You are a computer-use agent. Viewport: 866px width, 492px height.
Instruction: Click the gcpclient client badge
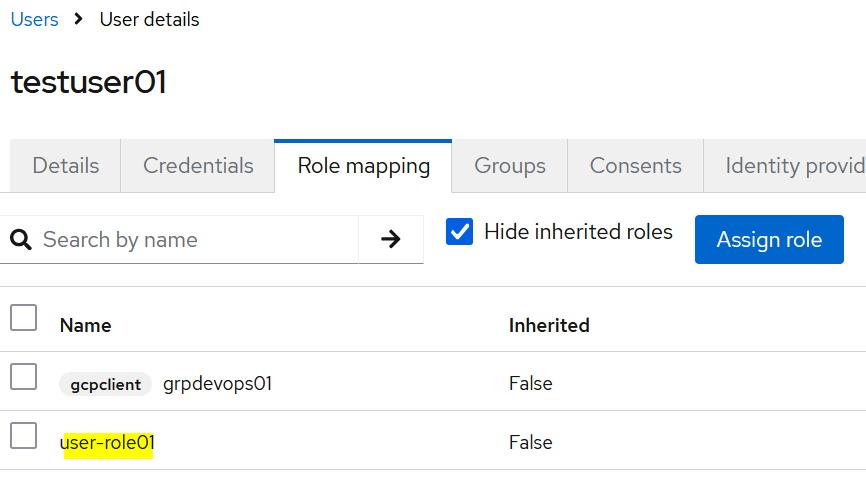(x=105, y=384)
